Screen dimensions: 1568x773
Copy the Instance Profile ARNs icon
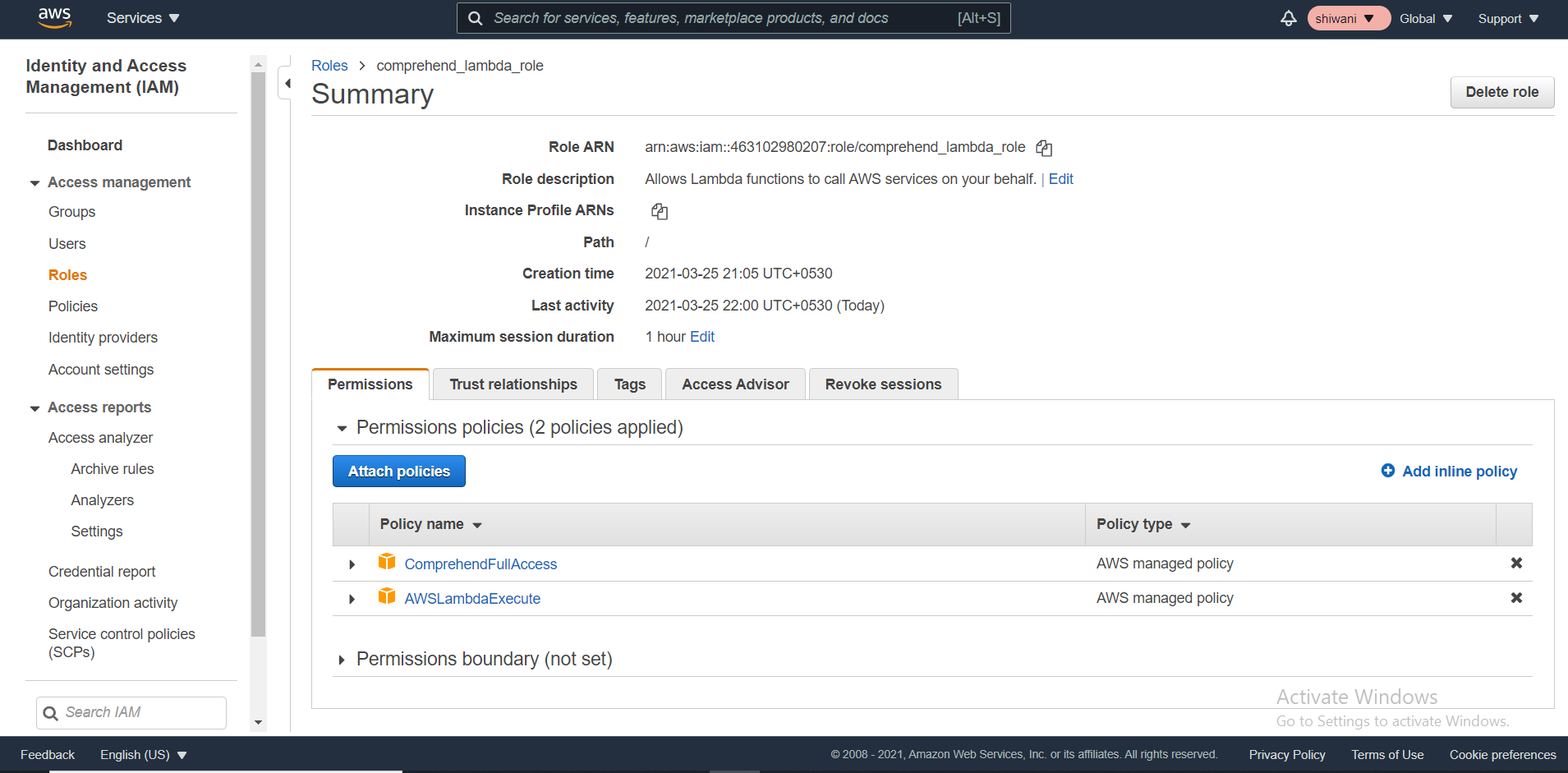[659, 211]
